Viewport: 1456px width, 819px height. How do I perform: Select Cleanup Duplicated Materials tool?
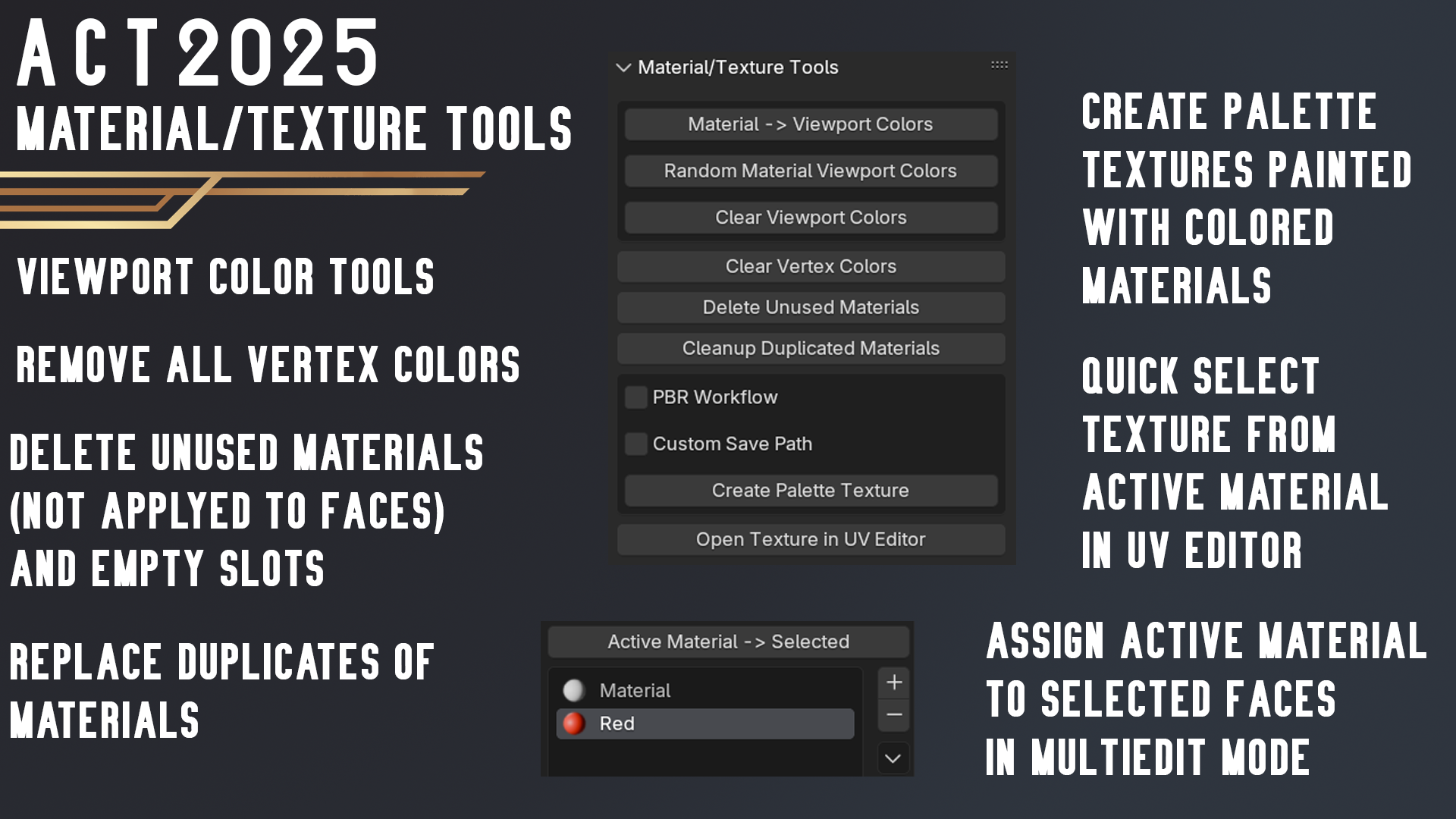point(811,348)
